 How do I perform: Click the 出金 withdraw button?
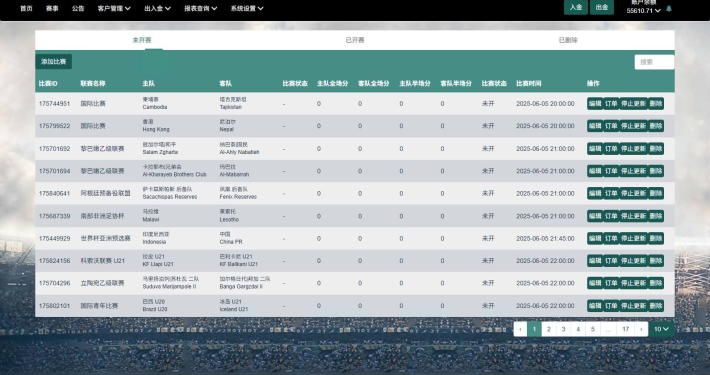pos(602,7)
